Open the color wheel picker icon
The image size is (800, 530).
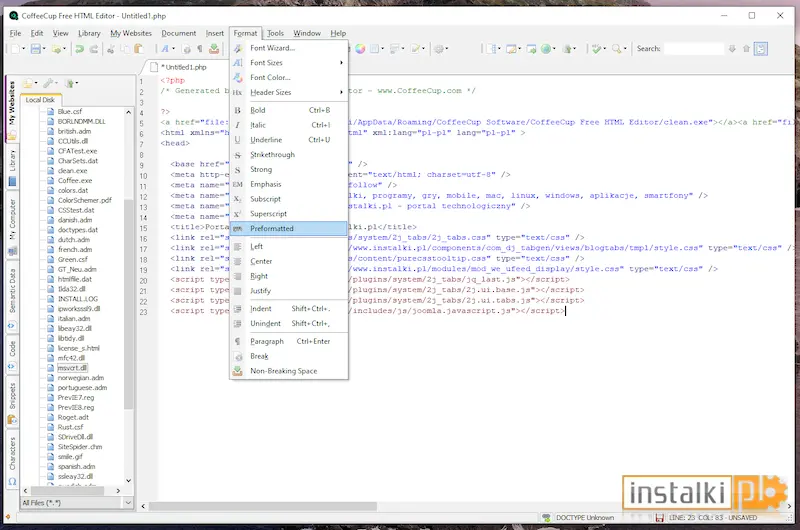pyautogui.click(x=360, y=49)
